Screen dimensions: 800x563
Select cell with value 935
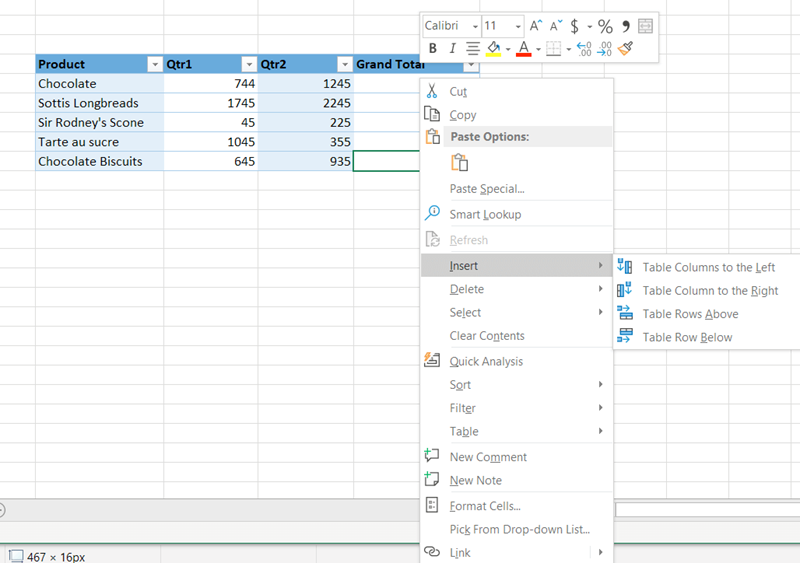(x=306, y=161)
